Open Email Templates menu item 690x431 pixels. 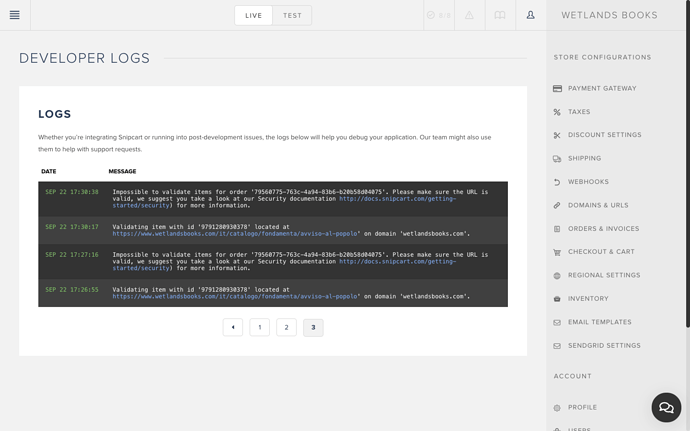click(x=599, y=322)
